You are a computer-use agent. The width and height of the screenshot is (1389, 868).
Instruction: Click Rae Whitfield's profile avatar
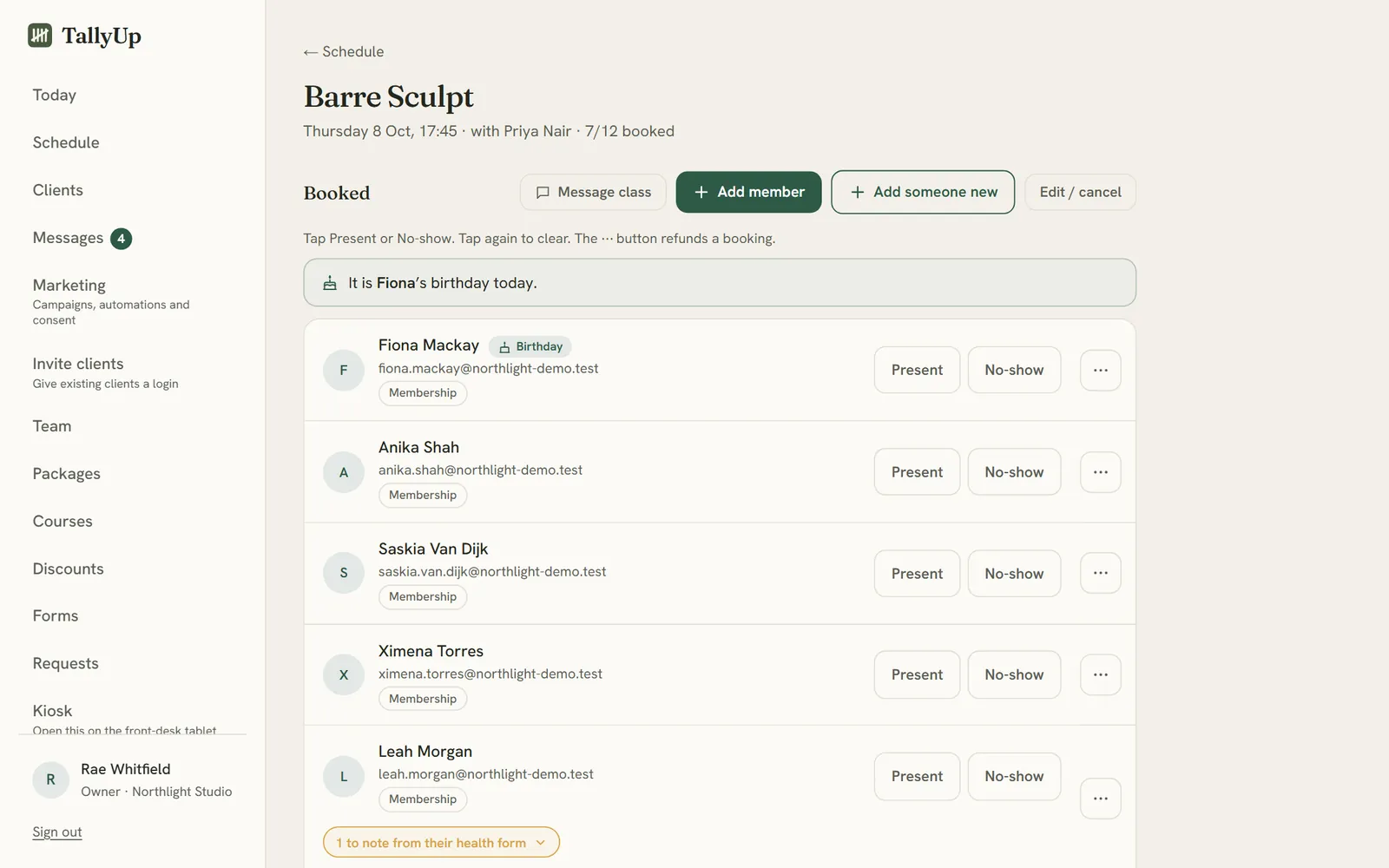(x=50, y=779)
